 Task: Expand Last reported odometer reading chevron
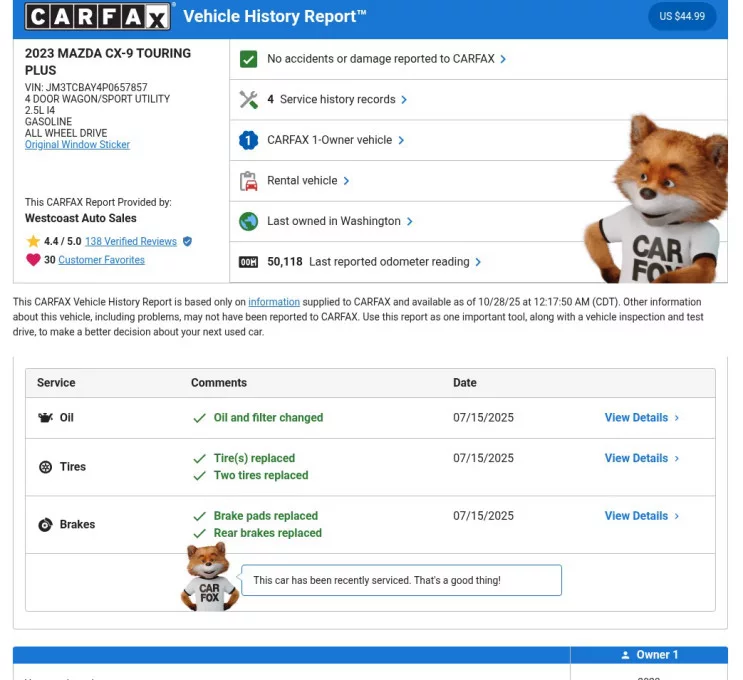click(478, 262)
